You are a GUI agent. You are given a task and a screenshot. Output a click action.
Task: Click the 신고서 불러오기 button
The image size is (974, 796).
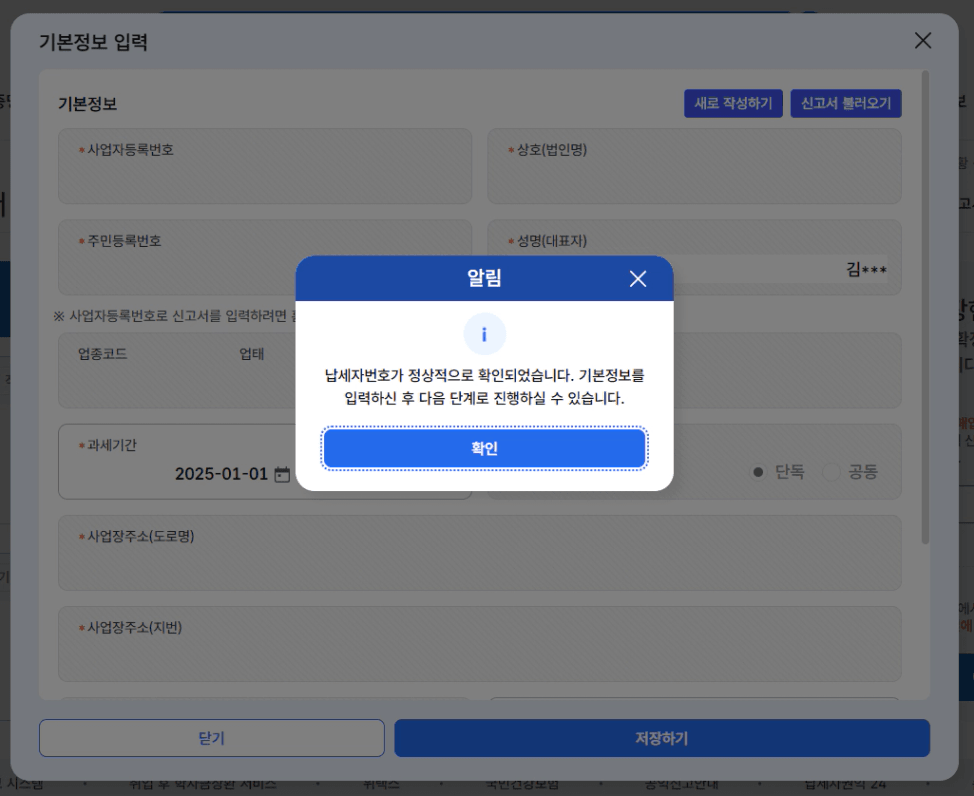point(845,104)
